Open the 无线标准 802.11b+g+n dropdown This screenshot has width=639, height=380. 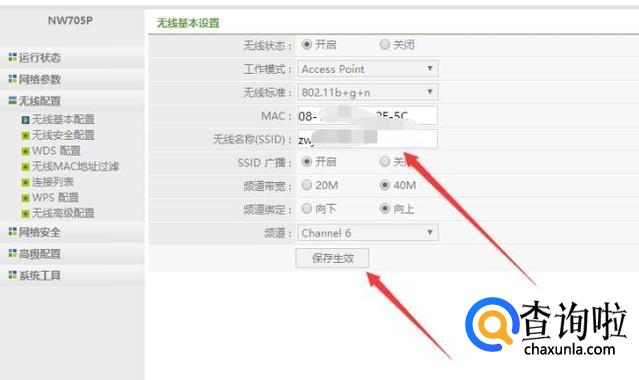click(x=368, y=93)
